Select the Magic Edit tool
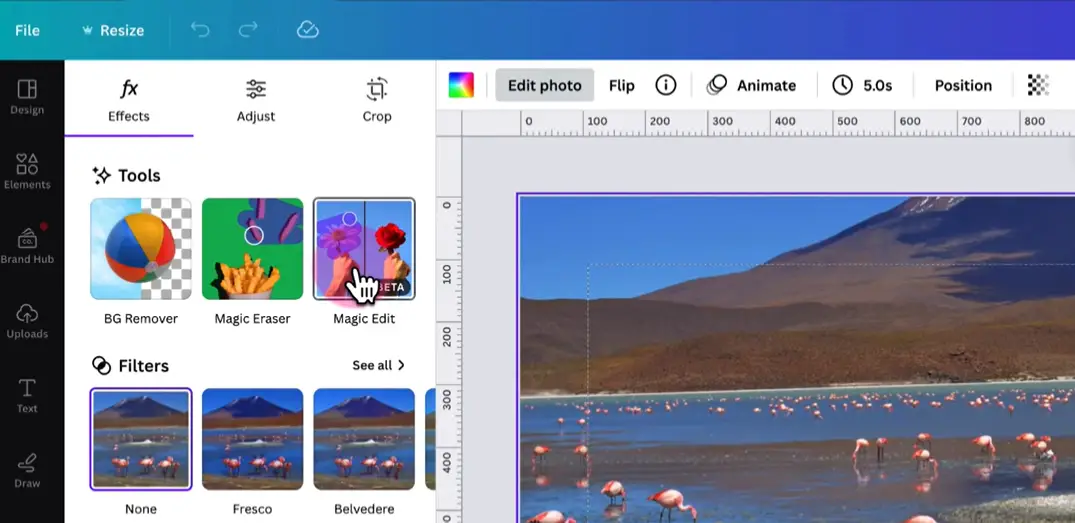 pyautogui.click(x=364, y=249)
